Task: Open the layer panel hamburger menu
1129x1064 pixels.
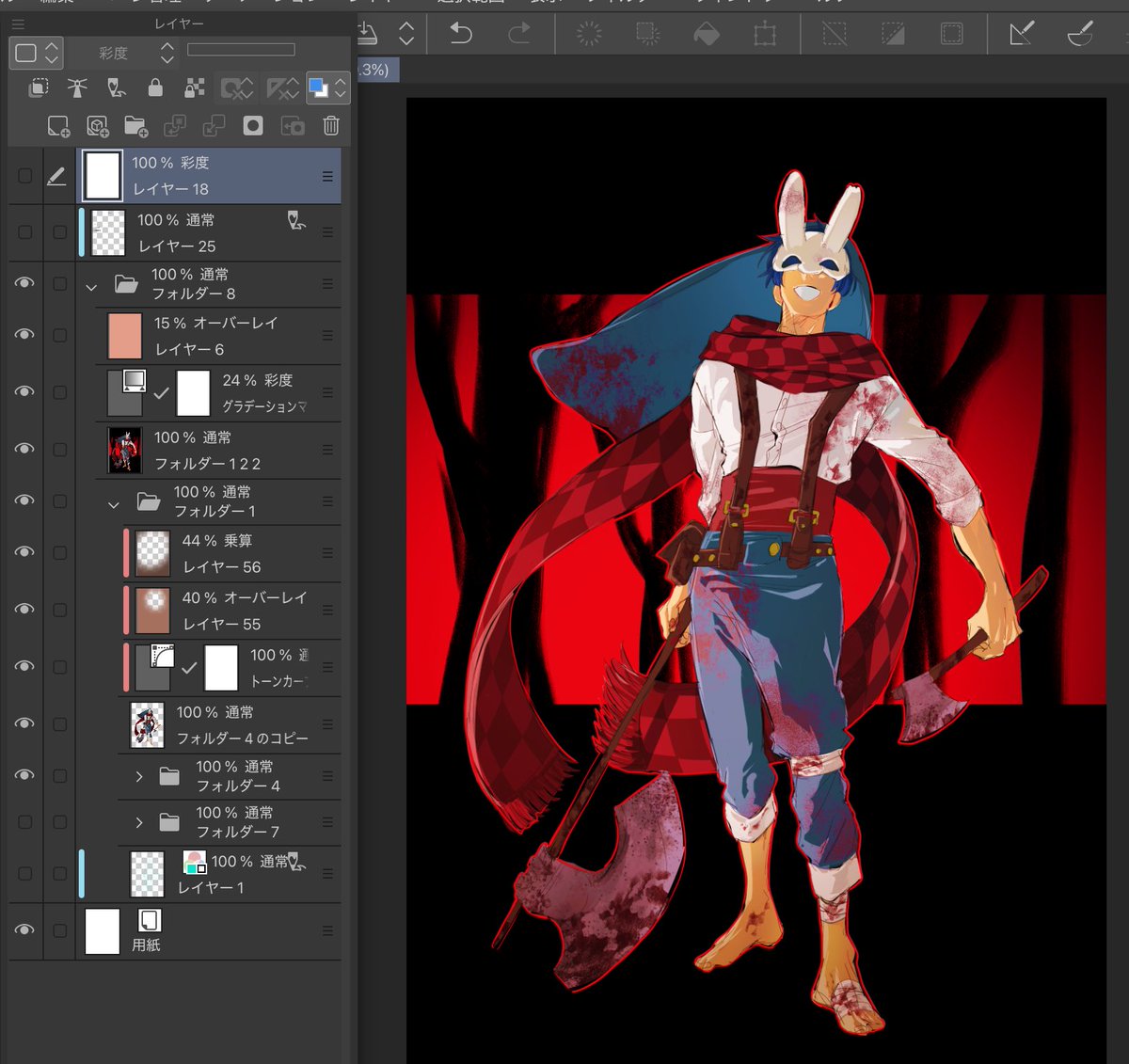Action: [18, 24]
